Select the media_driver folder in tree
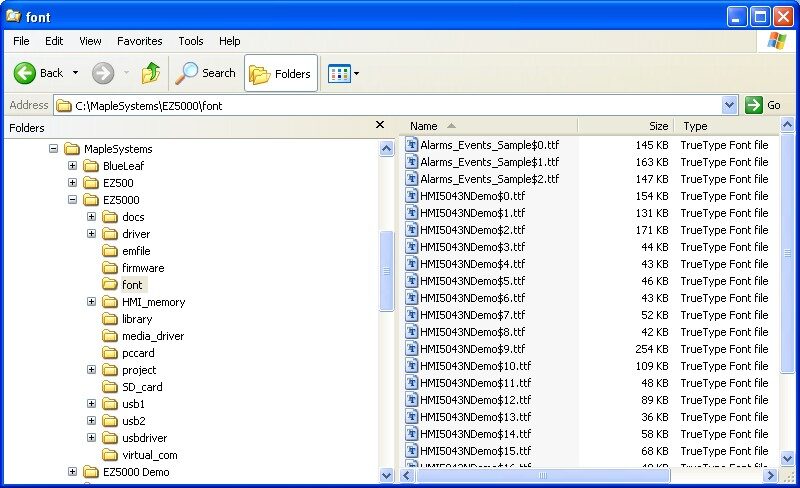 (x=143, y=335)
